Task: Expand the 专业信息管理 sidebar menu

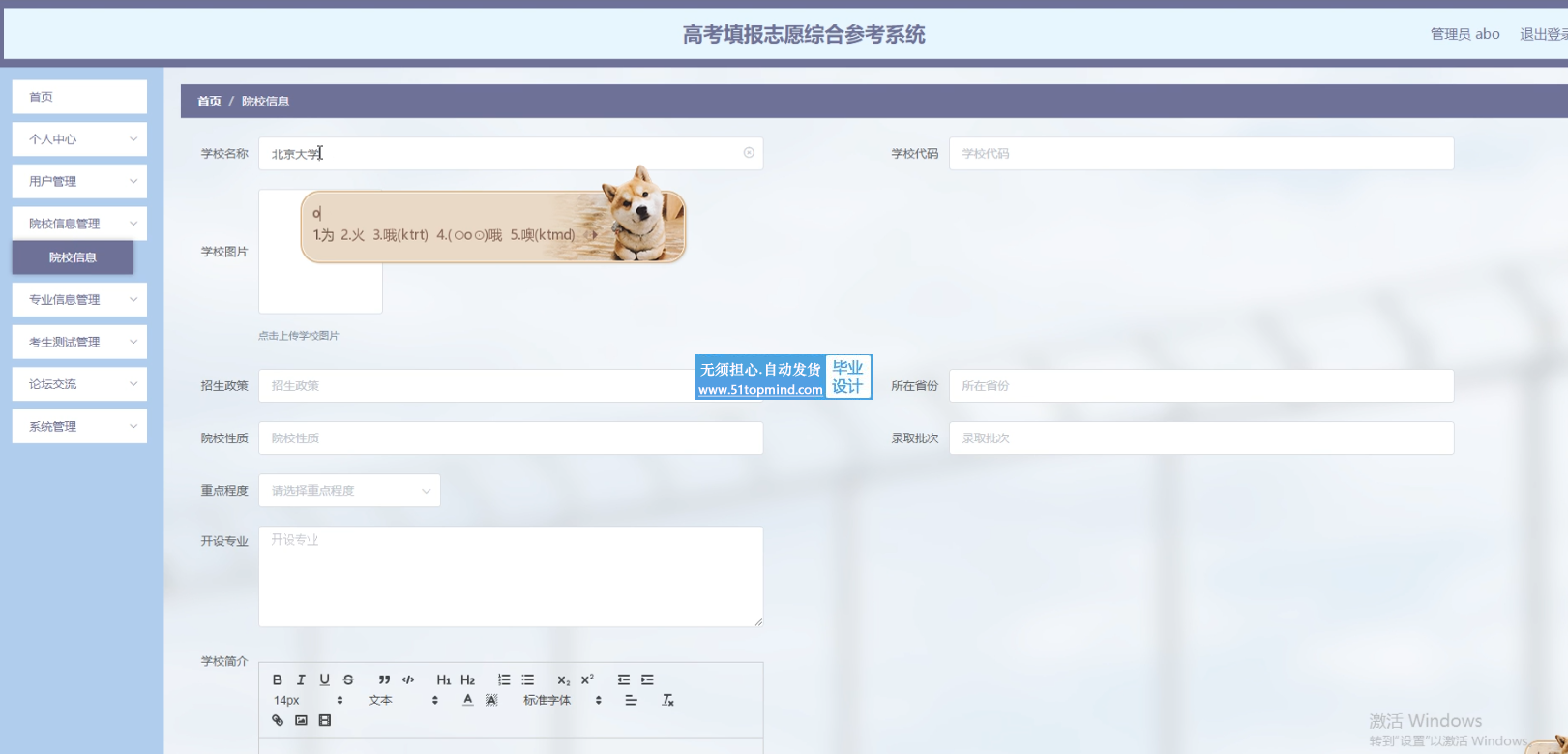Action: (x=79, y=300)
